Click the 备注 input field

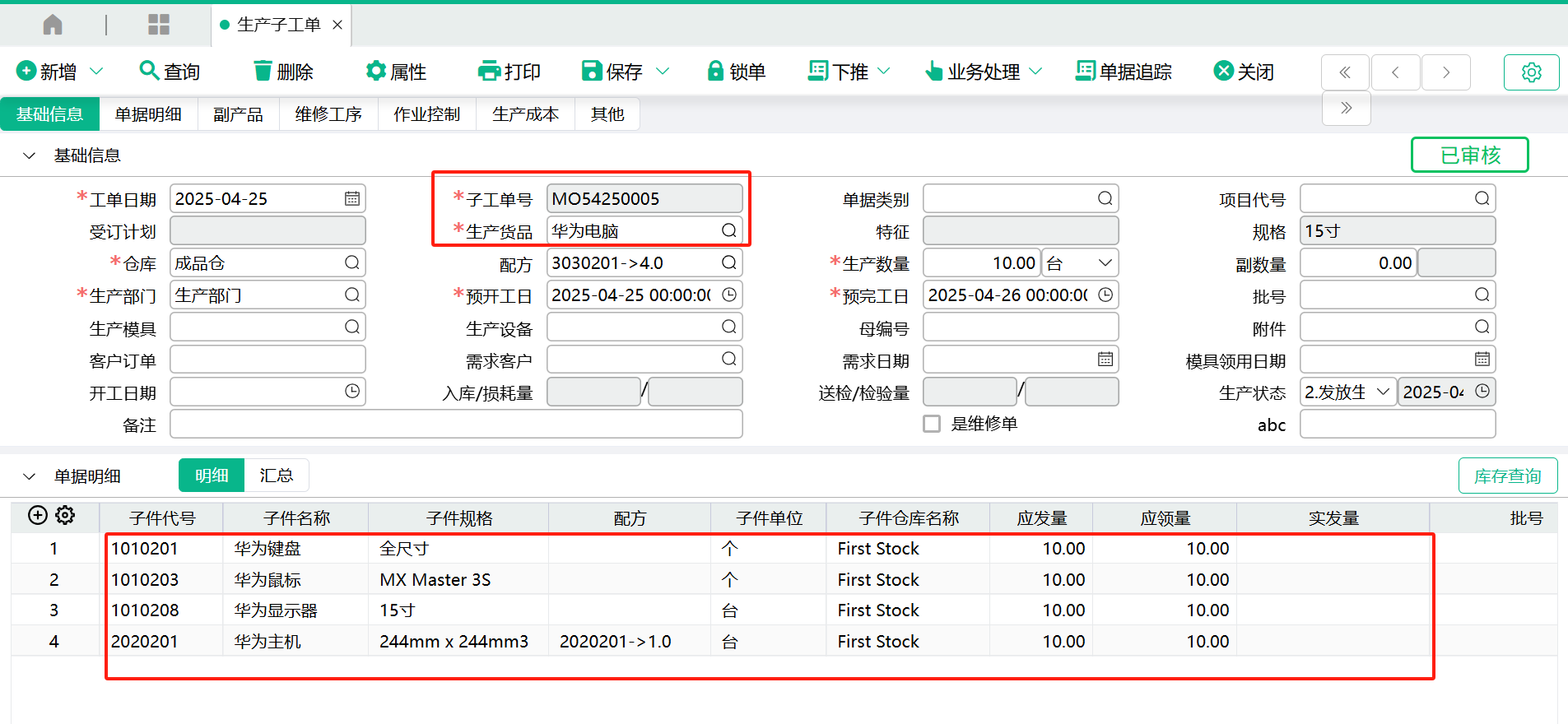point(456,425)
